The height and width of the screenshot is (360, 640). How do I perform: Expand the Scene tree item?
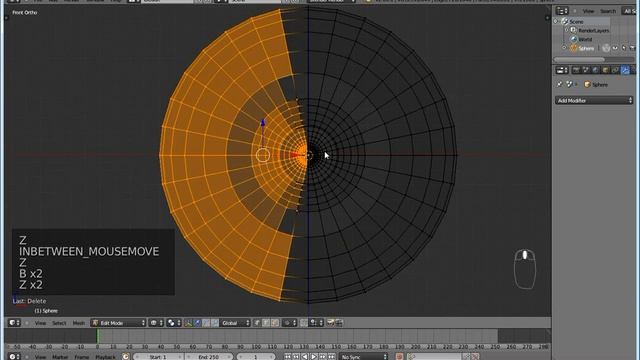click(x=556, y=21)
